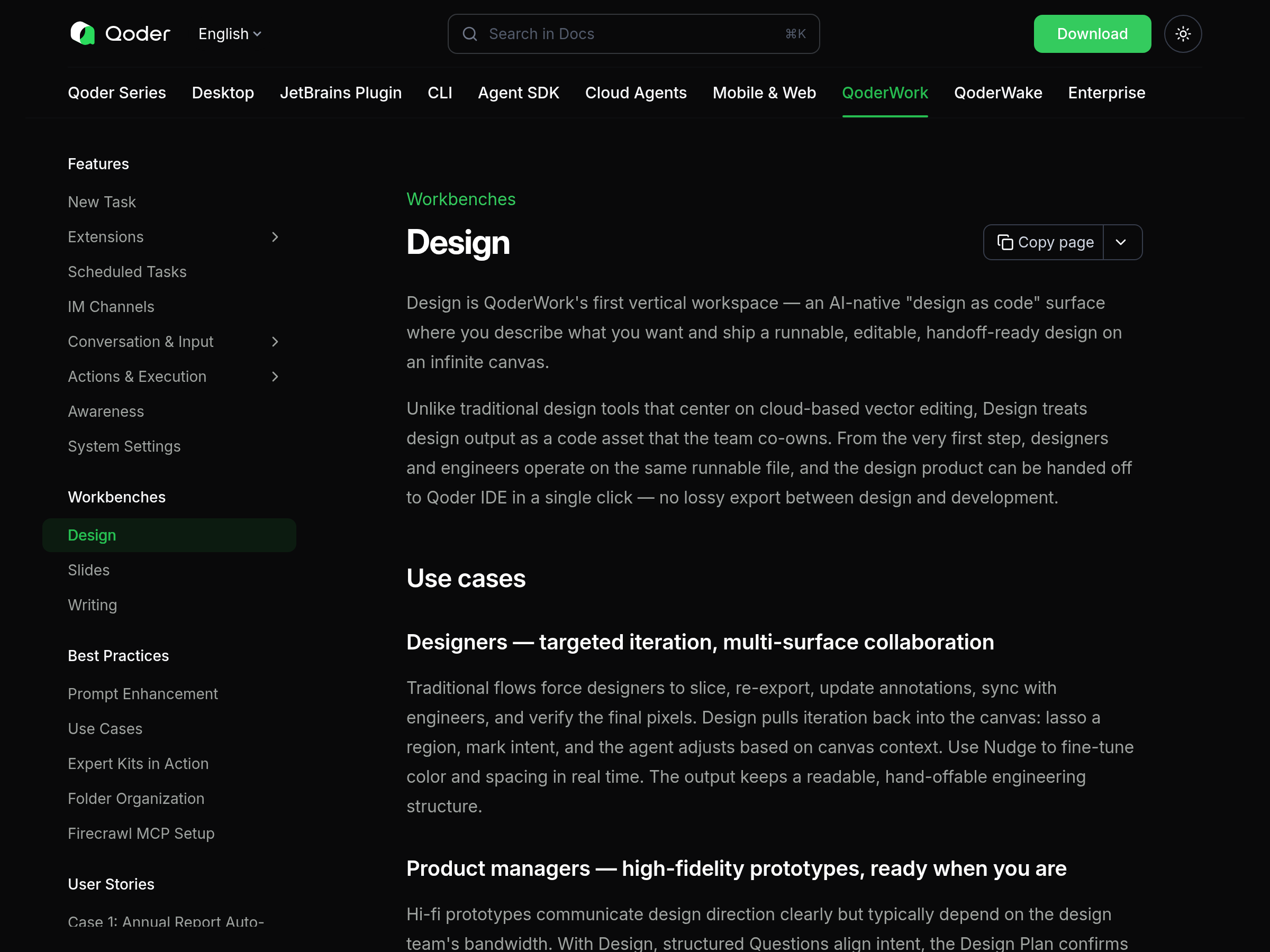1270x952 pixels.
Task: Expand the Actions & Execution section
Action: (275, 377)
